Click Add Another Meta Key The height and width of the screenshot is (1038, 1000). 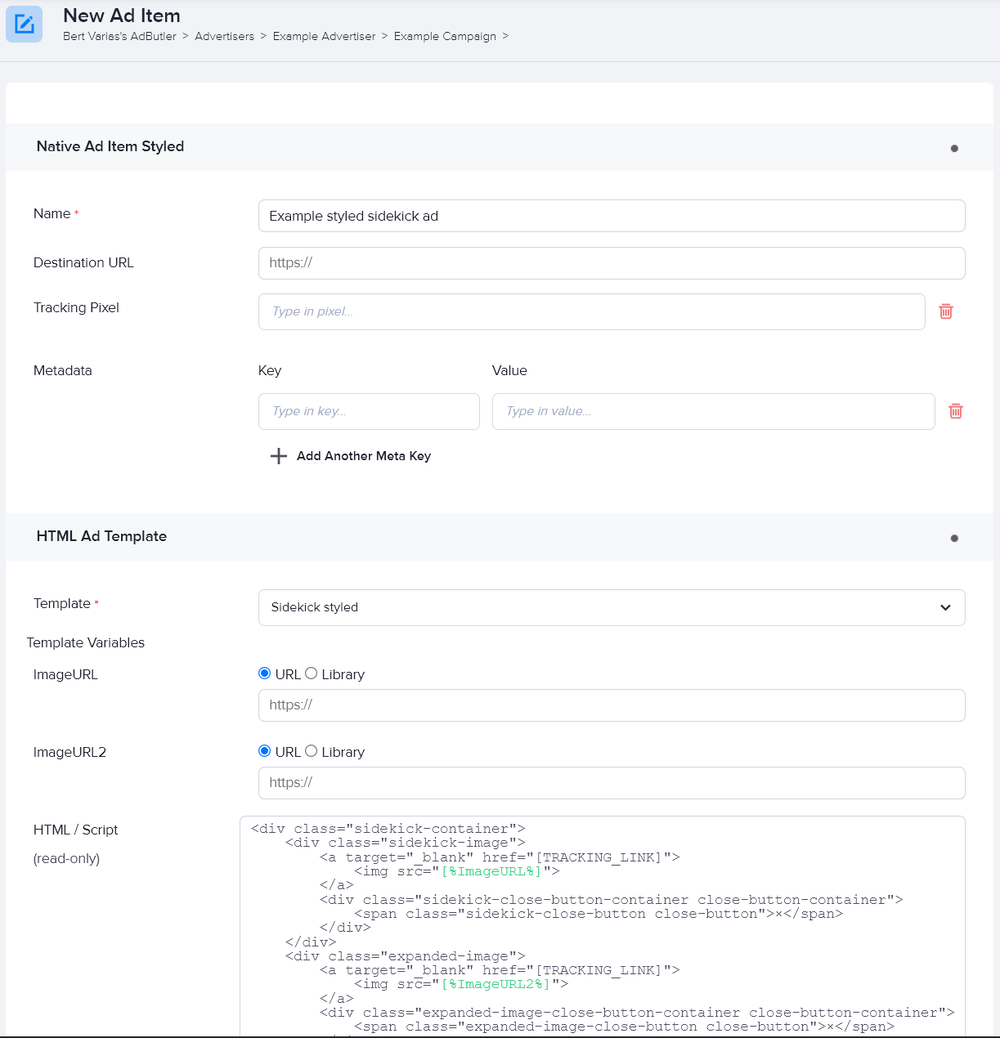[363, 456]
